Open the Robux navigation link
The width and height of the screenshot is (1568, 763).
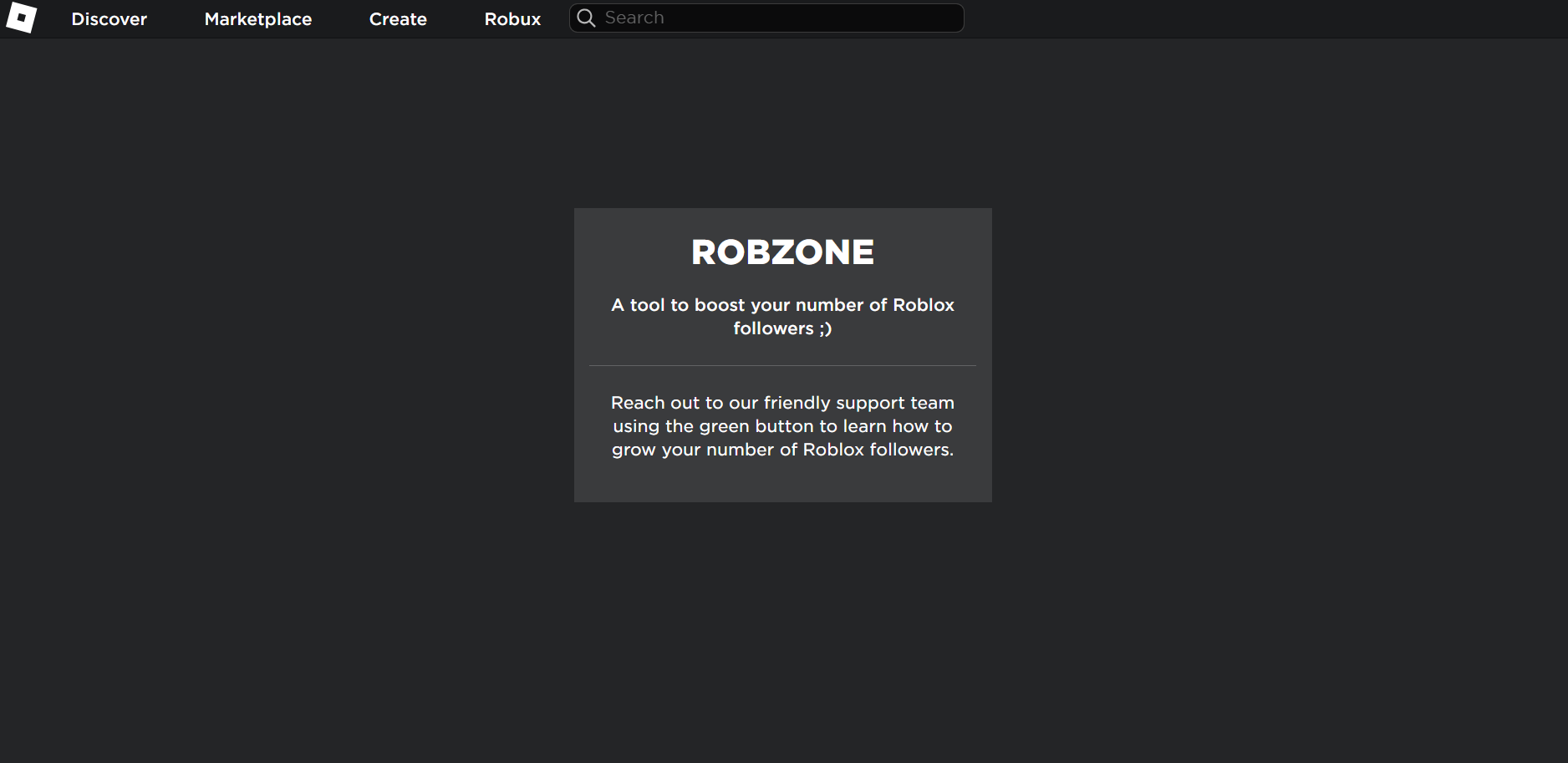click(512, 18)
